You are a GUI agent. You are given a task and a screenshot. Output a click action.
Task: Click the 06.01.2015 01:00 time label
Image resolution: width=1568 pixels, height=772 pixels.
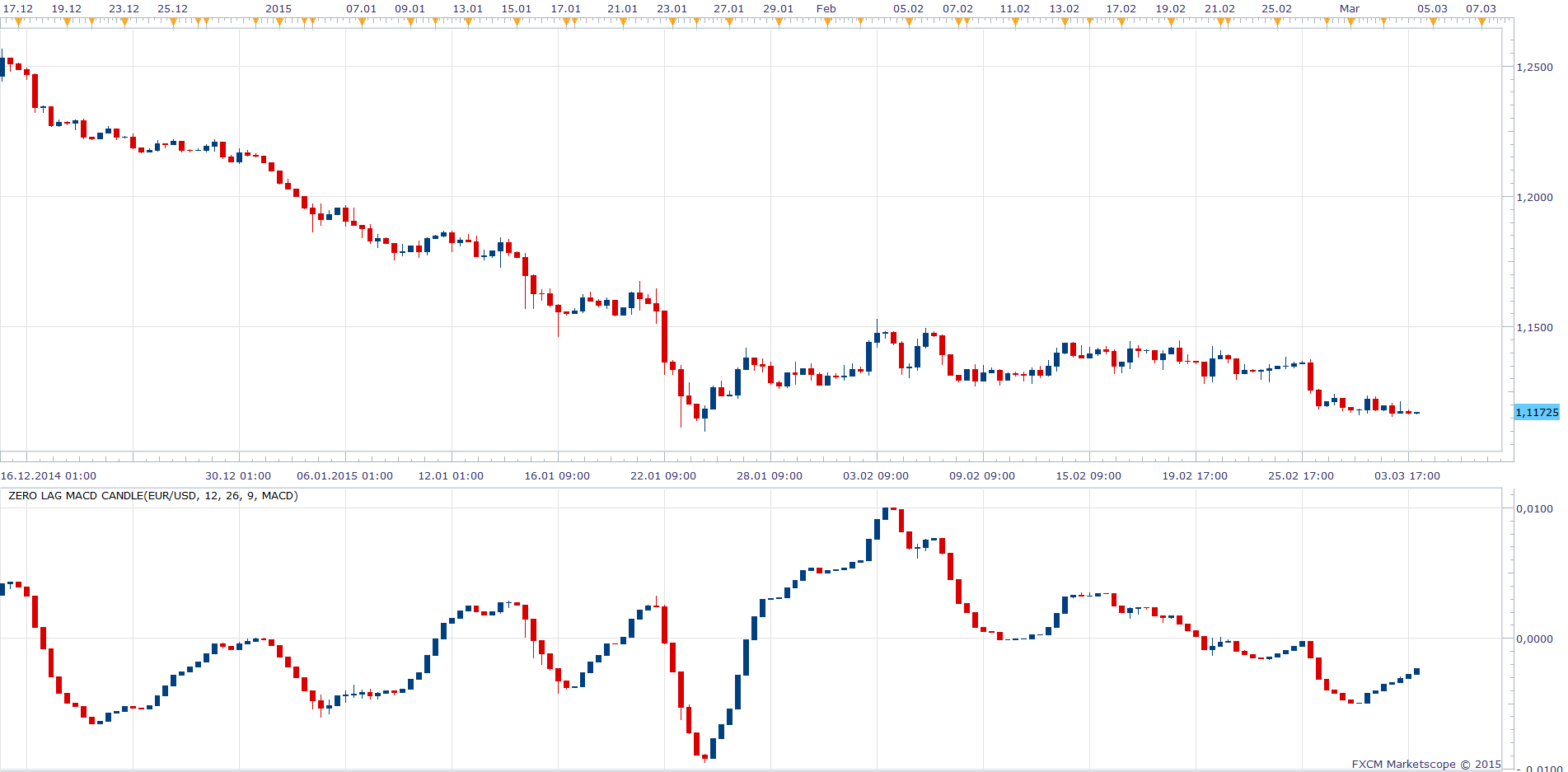pos(344,476)
